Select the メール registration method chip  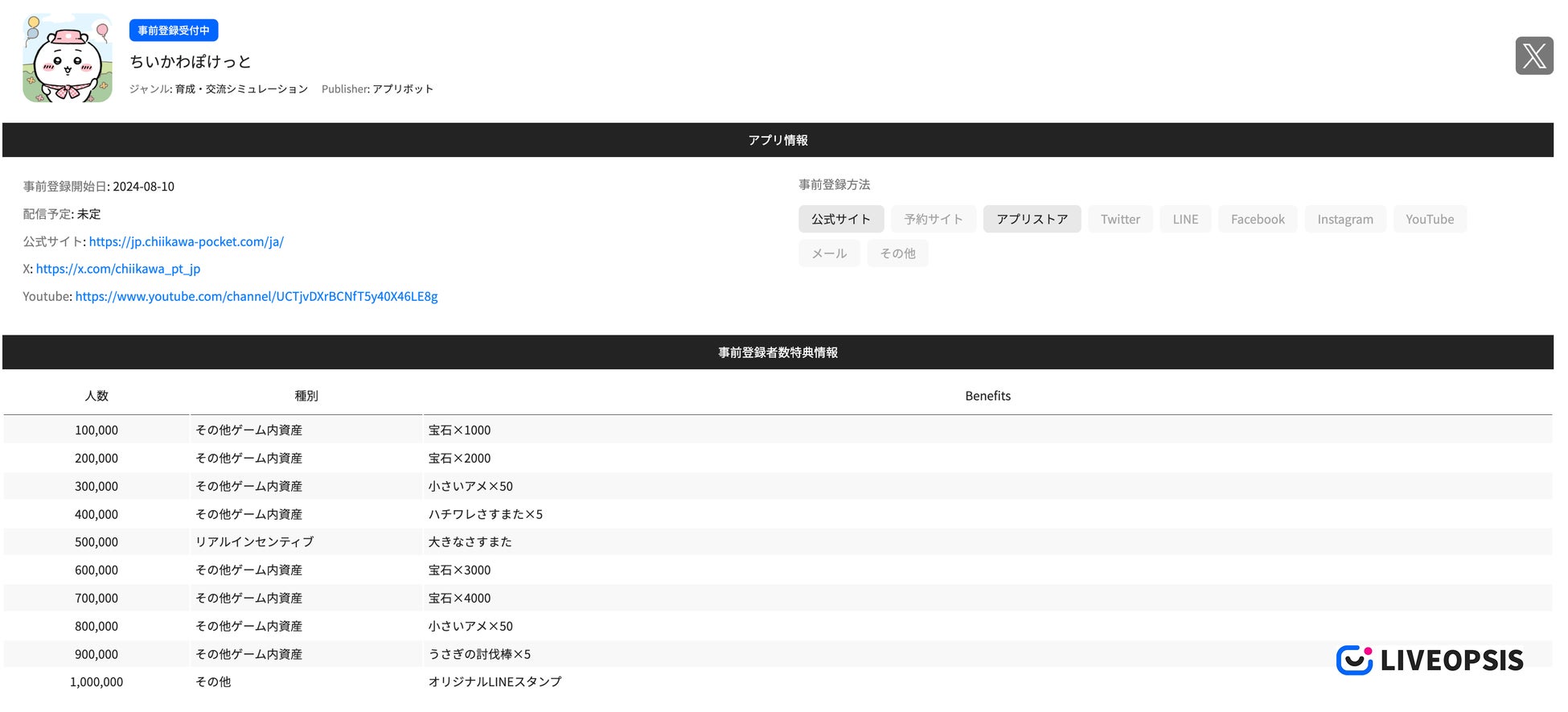pos(829,253)
